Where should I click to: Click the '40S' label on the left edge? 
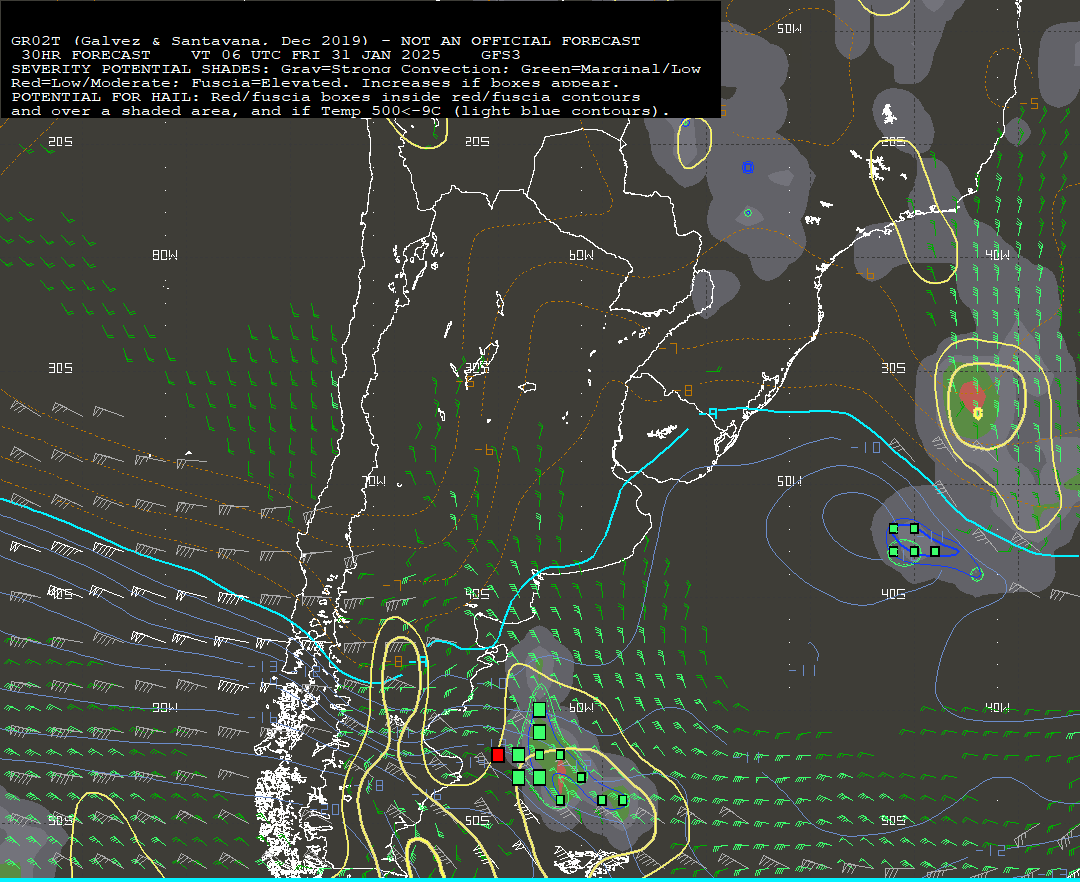(x=61, y=594)
